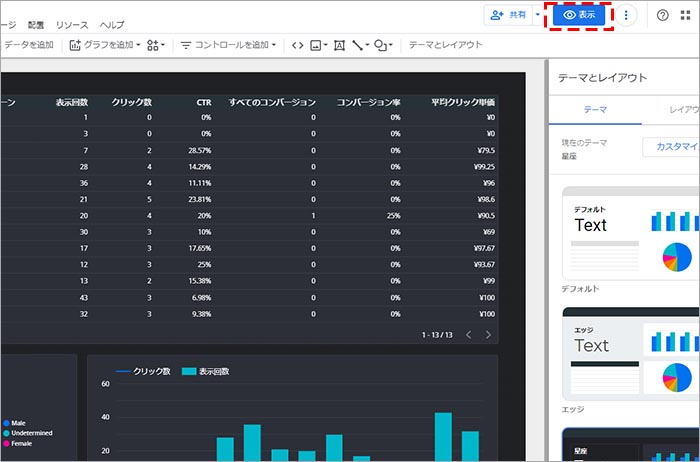
Task: Switch to the テーマ tab
Action: tap(594, 111)
